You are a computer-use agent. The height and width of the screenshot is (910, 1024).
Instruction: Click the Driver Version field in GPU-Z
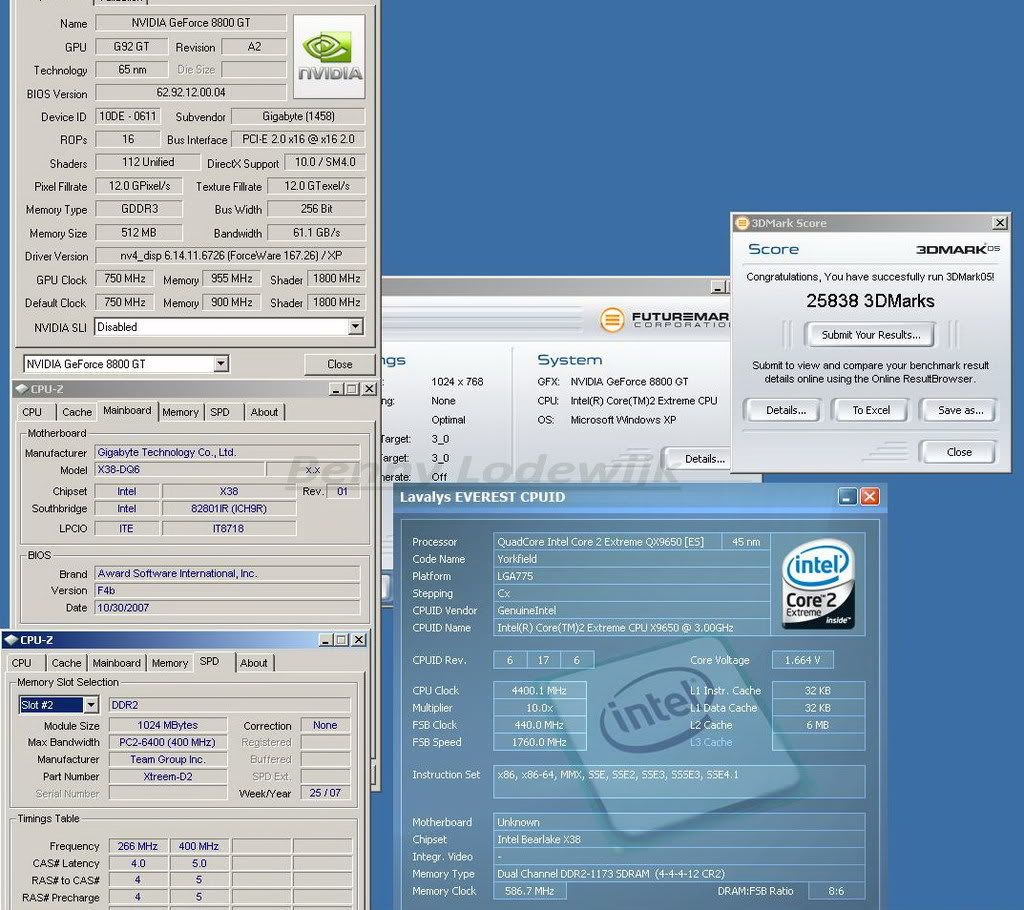tap(231, 255)
